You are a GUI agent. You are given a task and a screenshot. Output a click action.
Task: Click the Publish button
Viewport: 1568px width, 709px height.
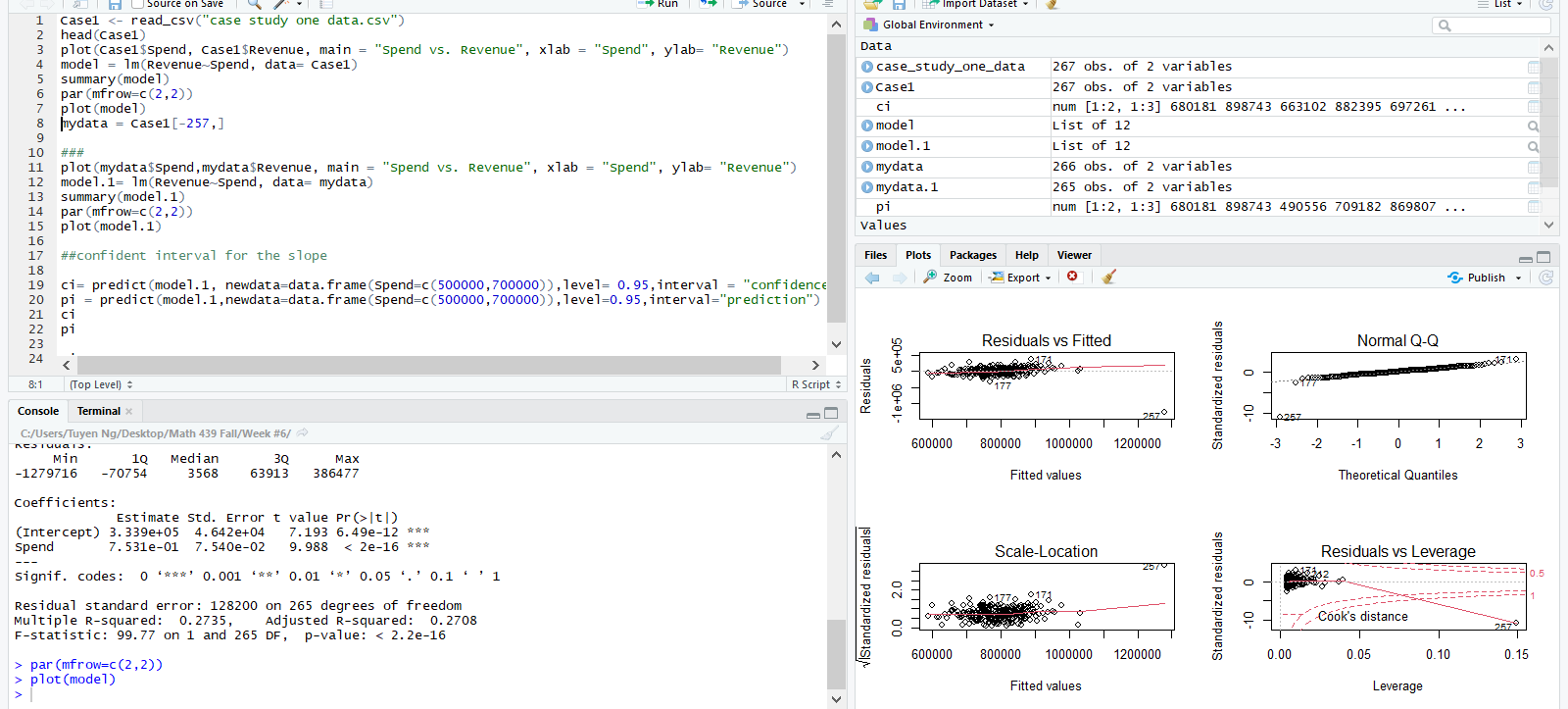(x=1477, y=278)
